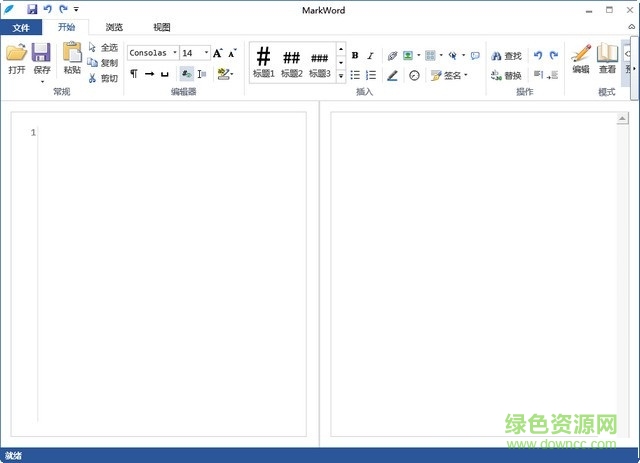
Task: Insert a 标题2 heading
Action: pos(291,61)
